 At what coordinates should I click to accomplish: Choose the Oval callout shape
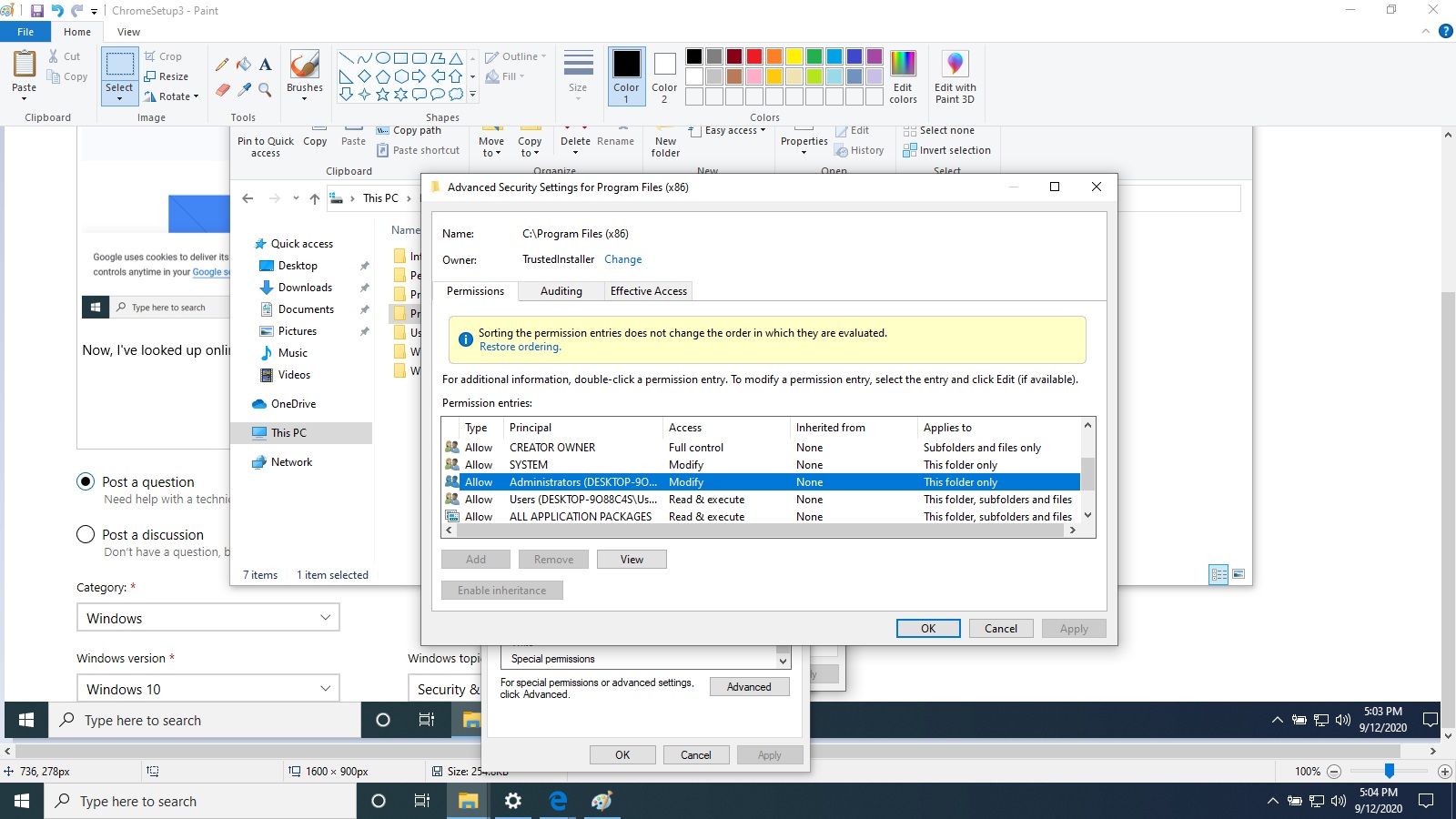point(438,94)
